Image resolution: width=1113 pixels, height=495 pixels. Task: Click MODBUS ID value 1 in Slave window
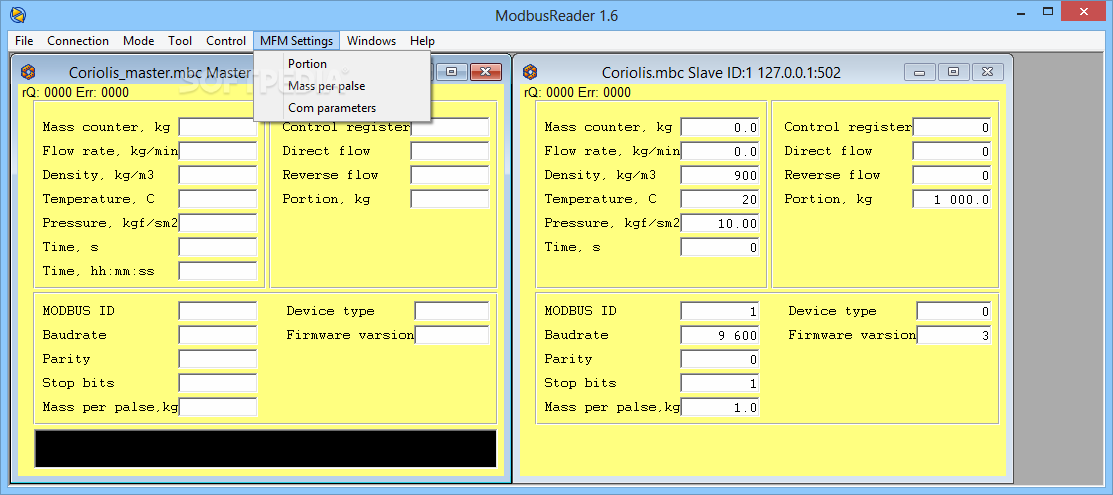pyautogui.click(x=720, y=312)
